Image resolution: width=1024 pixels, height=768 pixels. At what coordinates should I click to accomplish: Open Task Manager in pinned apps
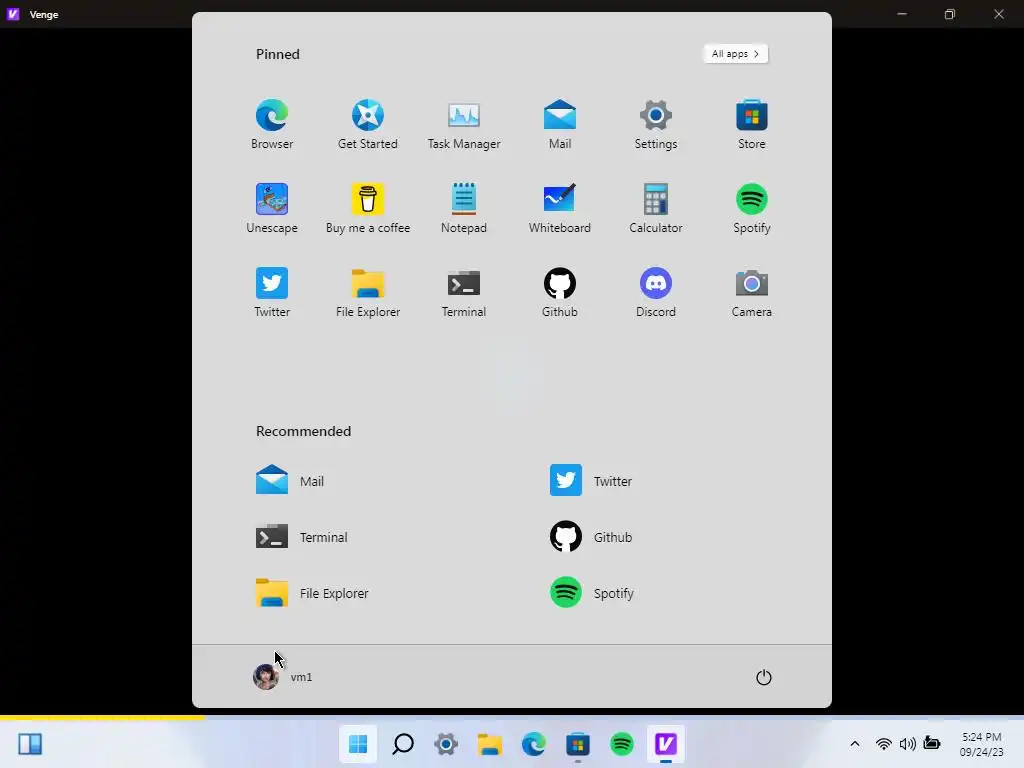tap(464, 125)
